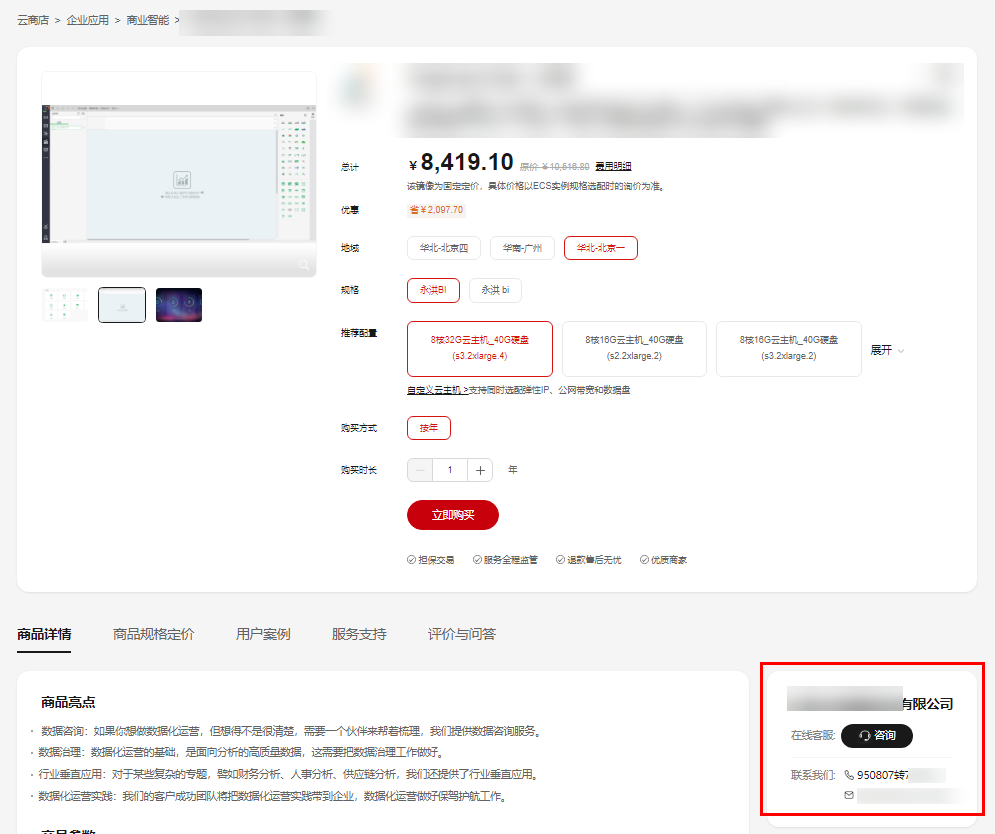Select the second product thumbnail screenshot
Image resolution: width=995 pixels, height=834 pixels.
pos(122,305)
